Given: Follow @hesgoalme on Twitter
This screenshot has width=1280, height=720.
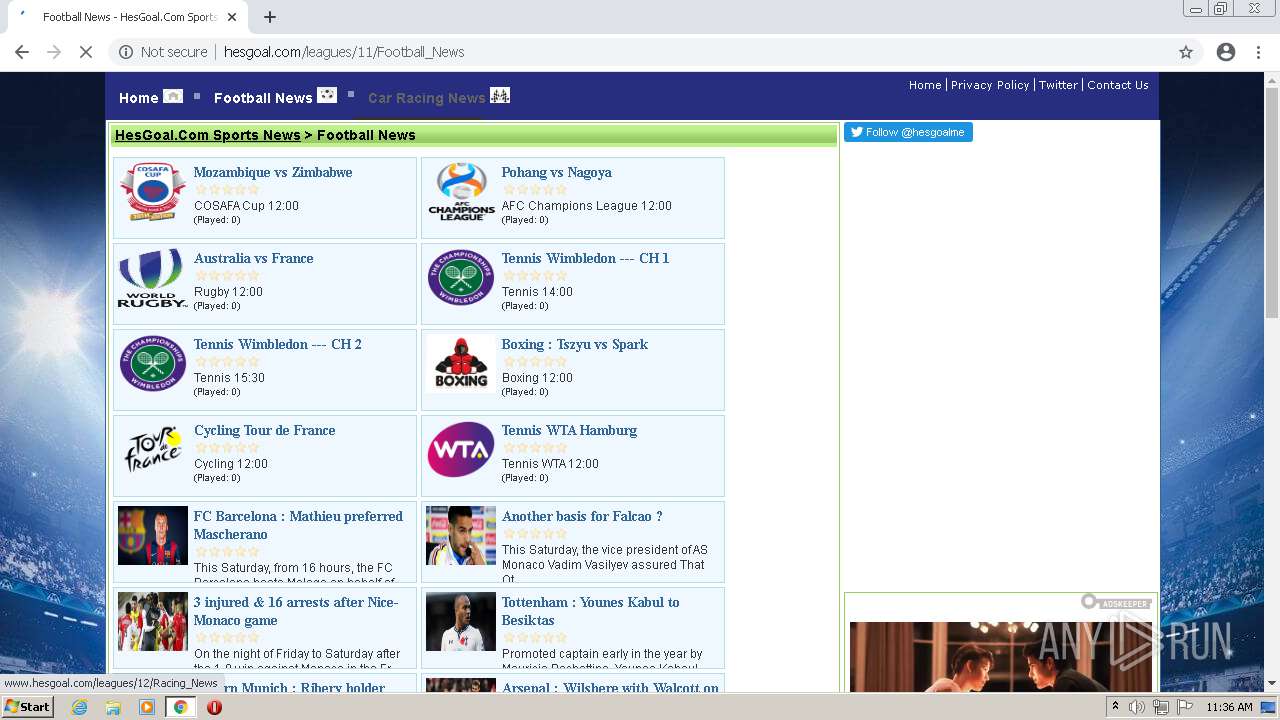Looking at the screenshot, I should click(x=908, y=132).
